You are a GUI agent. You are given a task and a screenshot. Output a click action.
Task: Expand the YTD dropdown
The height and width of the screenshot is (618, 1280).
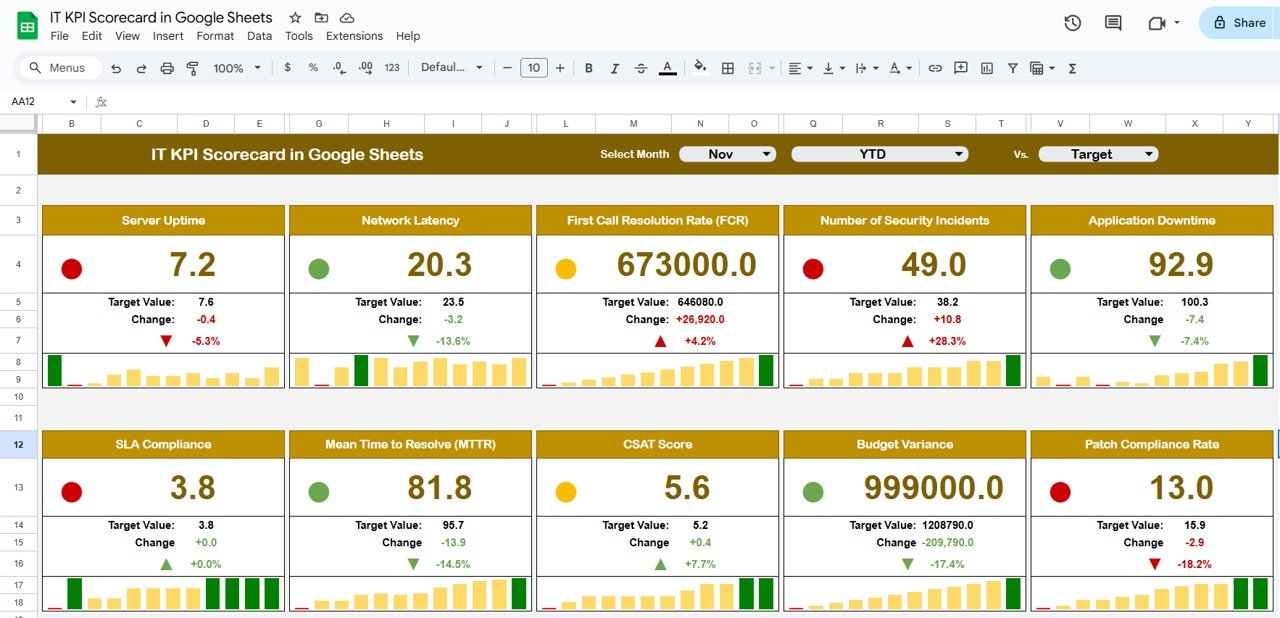click(879, 154)
